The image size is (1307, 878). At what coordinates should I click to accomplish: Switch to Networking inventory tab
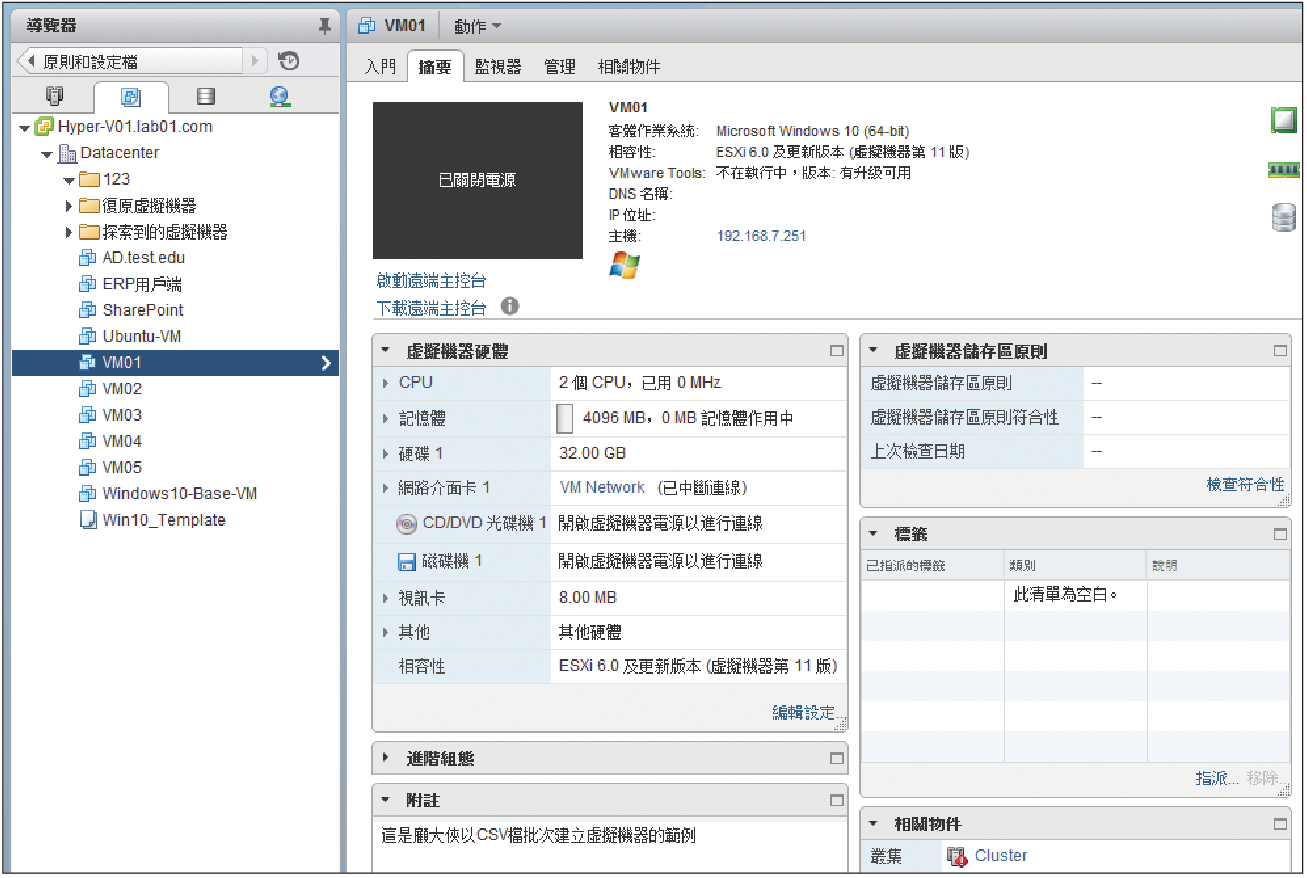pyautogui.click(x=280, y=97)
